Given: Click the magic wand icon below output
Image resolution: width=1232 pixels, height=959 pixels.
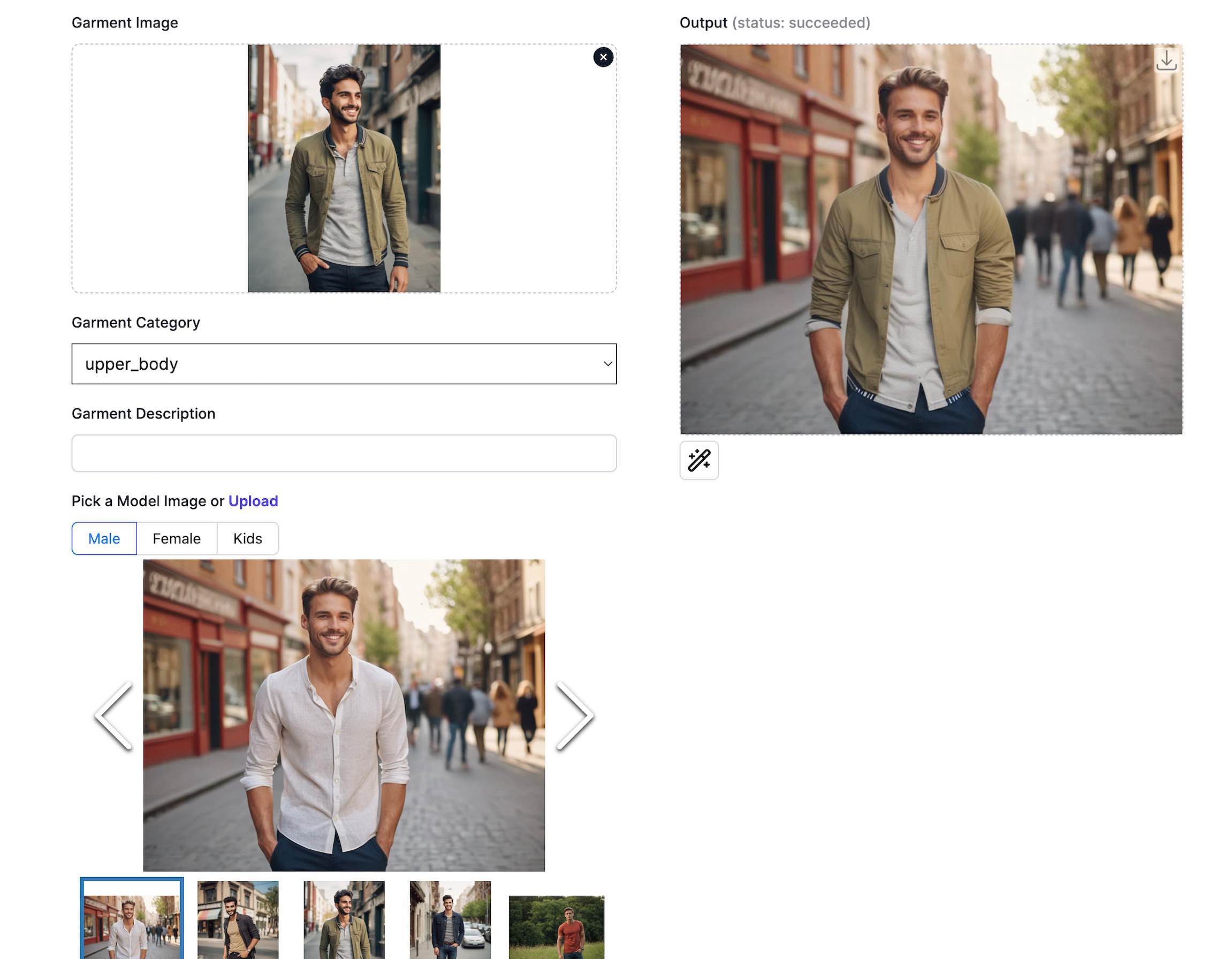Looking at the screenshot, I should (699, 460).
